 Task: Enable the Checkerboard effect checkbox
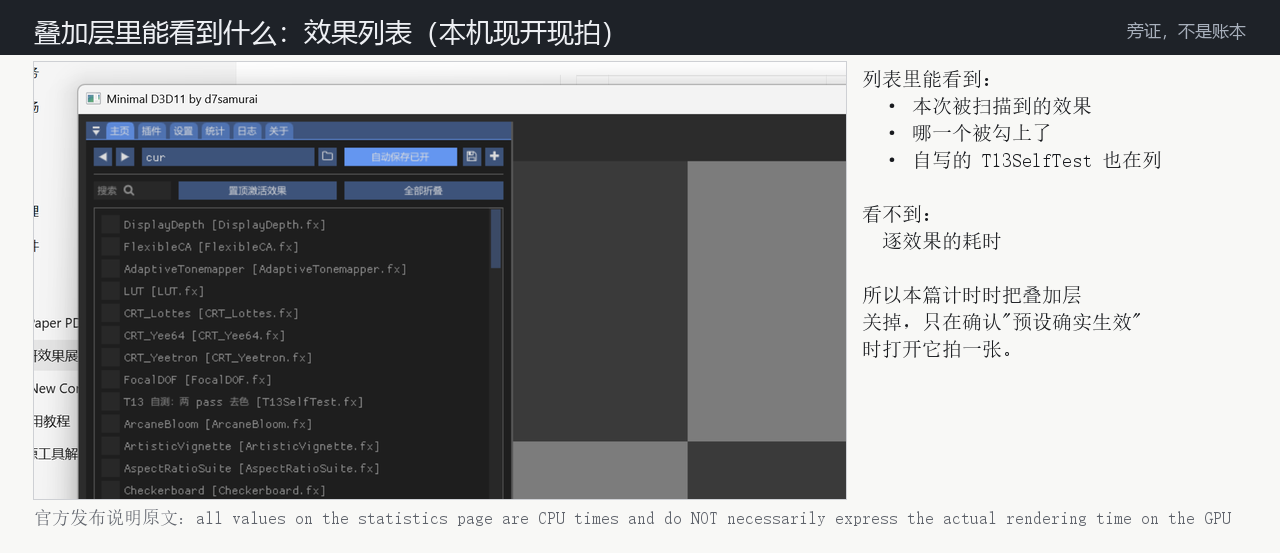tap(110, 490)
